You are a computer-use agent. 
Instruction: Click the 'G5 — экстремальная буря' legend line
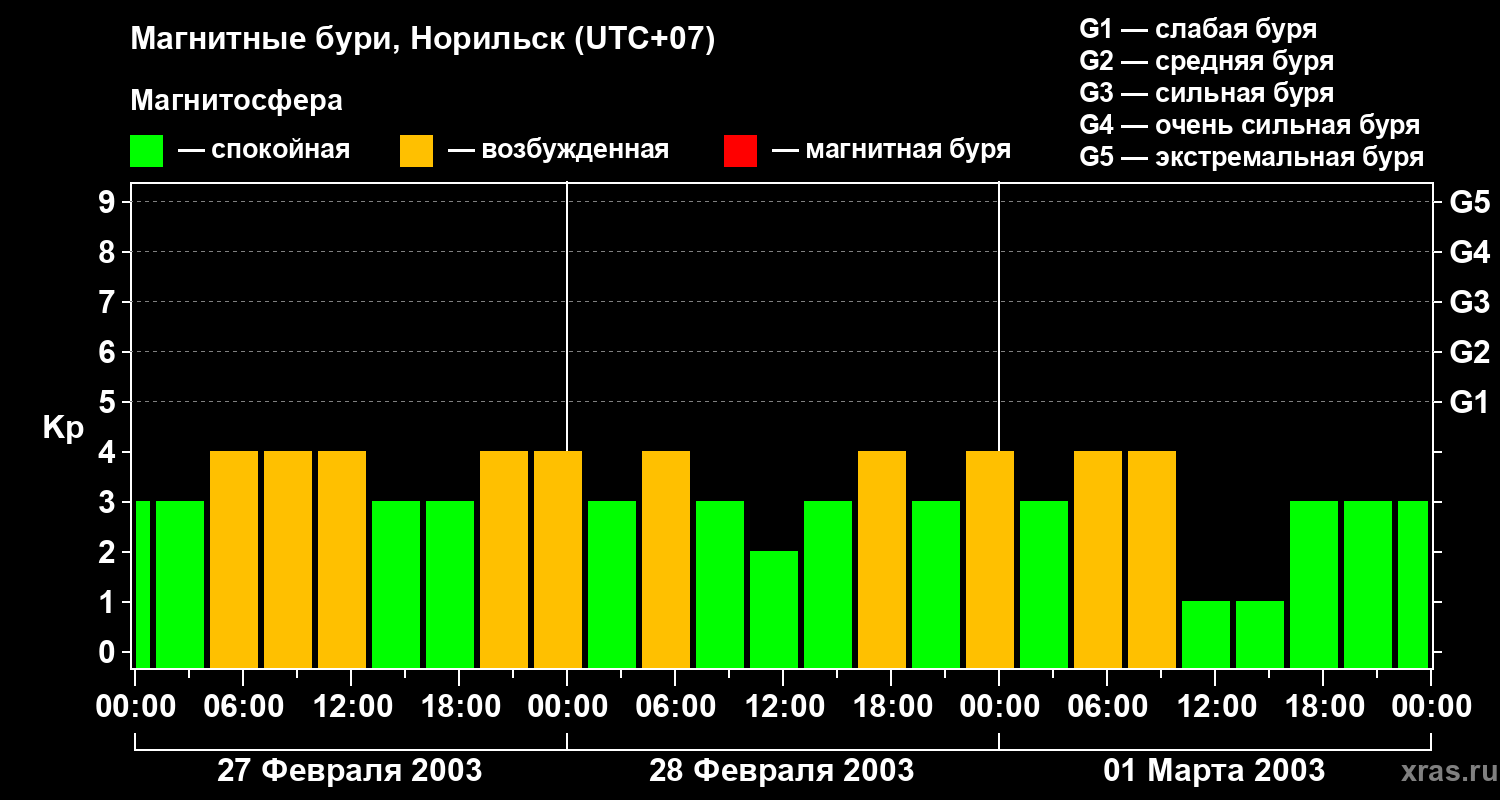(1251, 158)
